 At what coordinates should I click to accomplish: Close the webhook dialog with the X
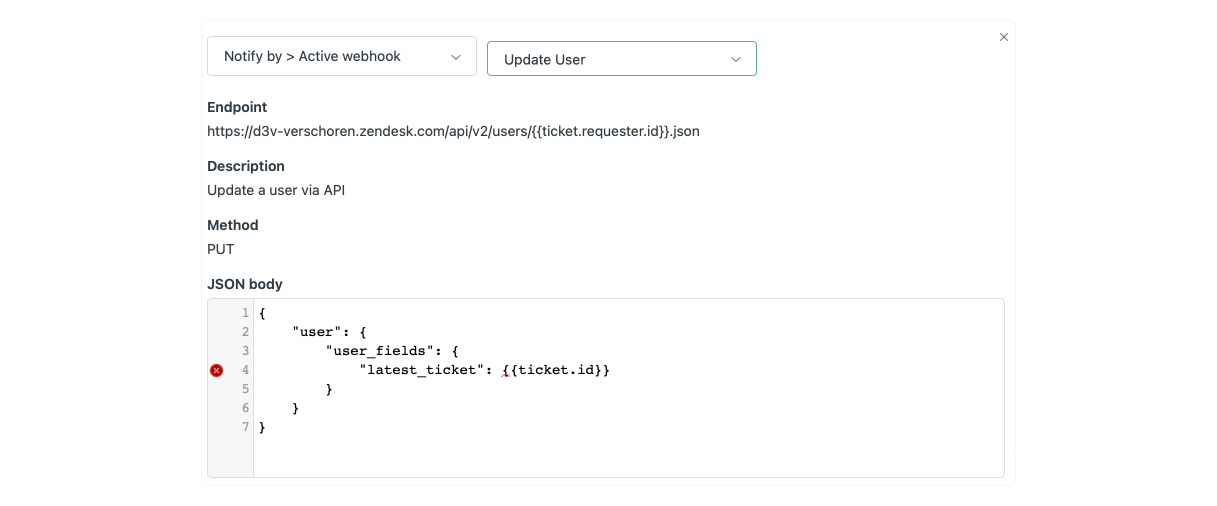tap(1004, 37)
